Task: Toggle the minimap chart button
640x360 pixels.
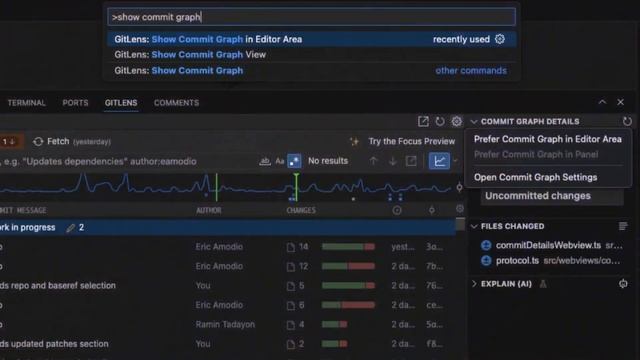Action: click(439, 161)
